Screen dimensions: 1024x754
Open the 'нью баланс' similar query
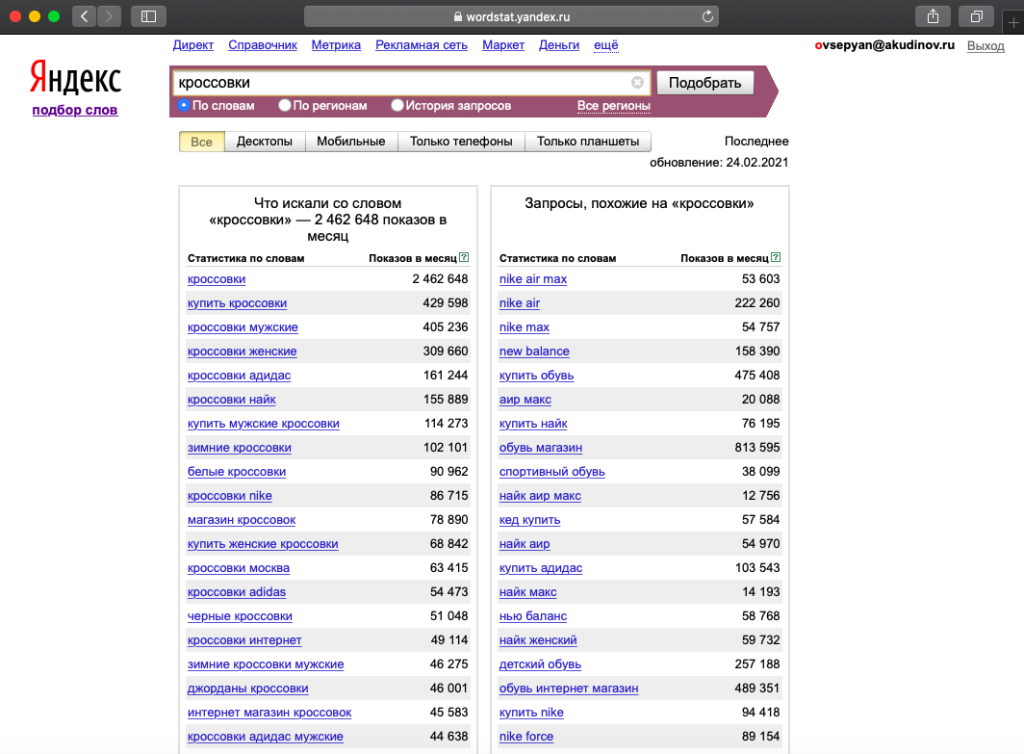coord(533,616)
